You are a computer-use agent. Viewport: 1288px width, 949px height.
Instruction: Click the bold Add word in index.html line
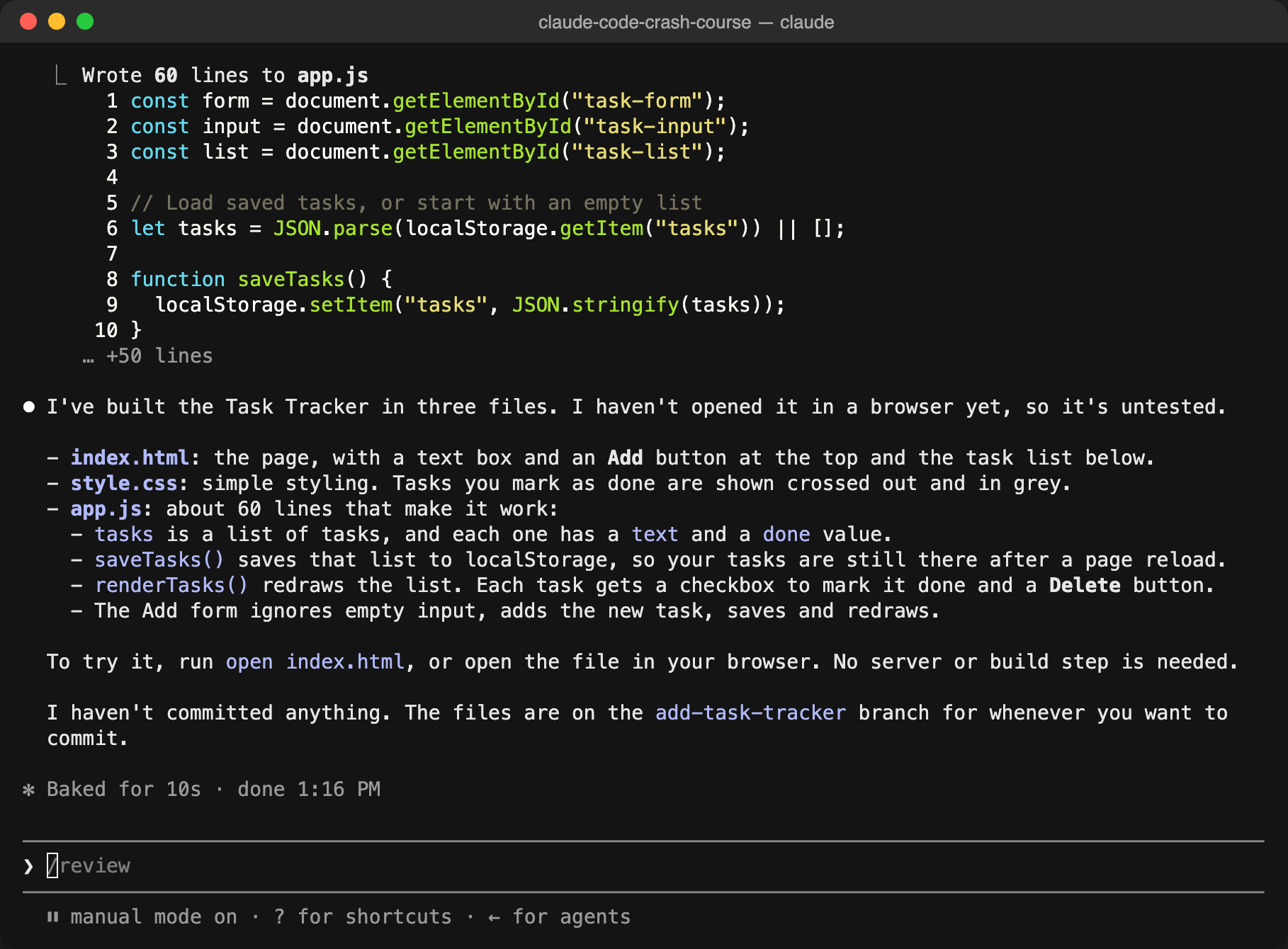(x=625, y=458)
